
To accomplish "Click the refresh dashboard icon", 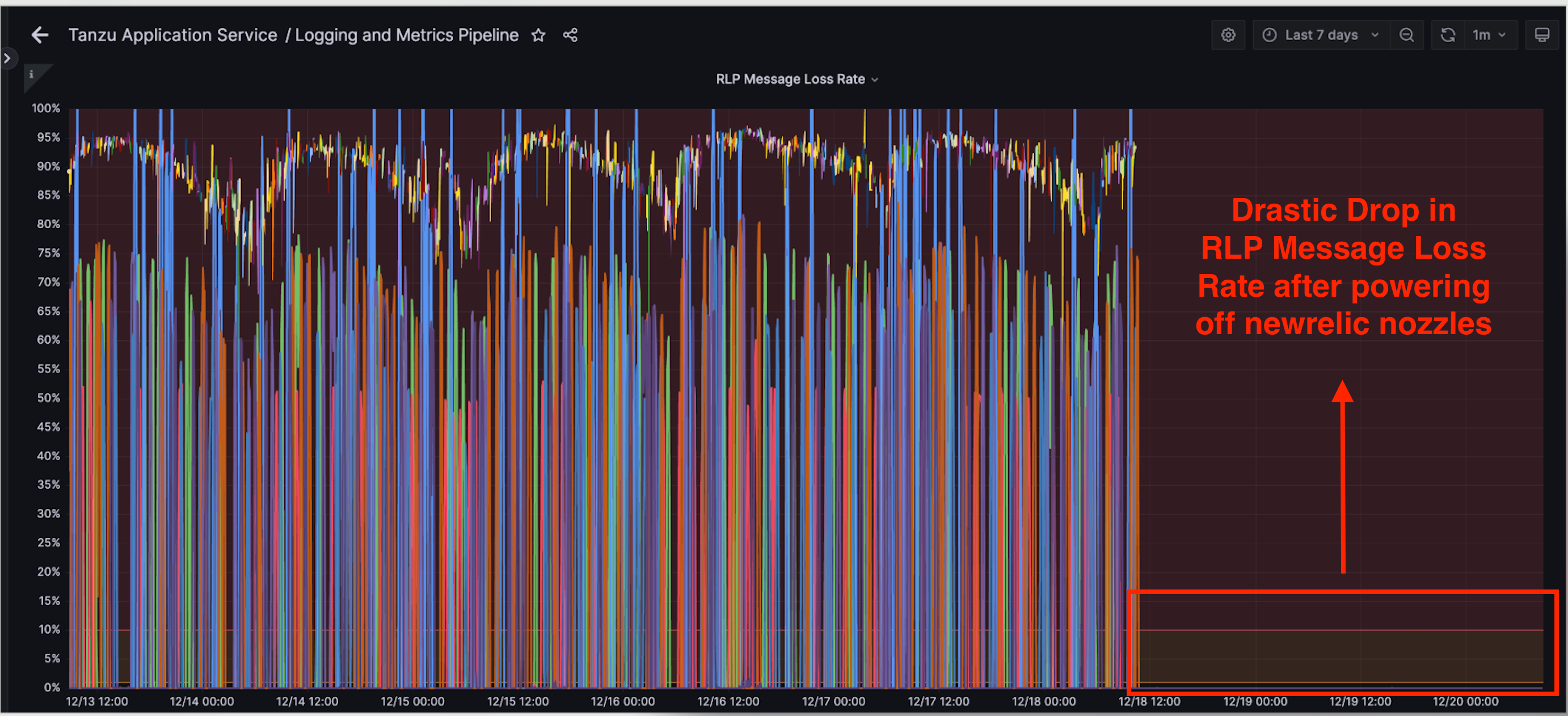I will (x=1448, y=35).
